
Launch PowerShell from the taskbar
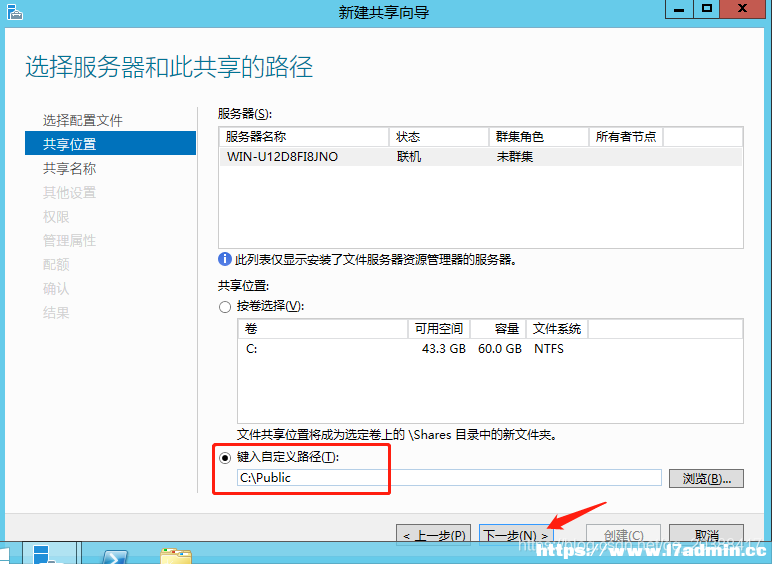pyautogui.click(x=114, y=556)
